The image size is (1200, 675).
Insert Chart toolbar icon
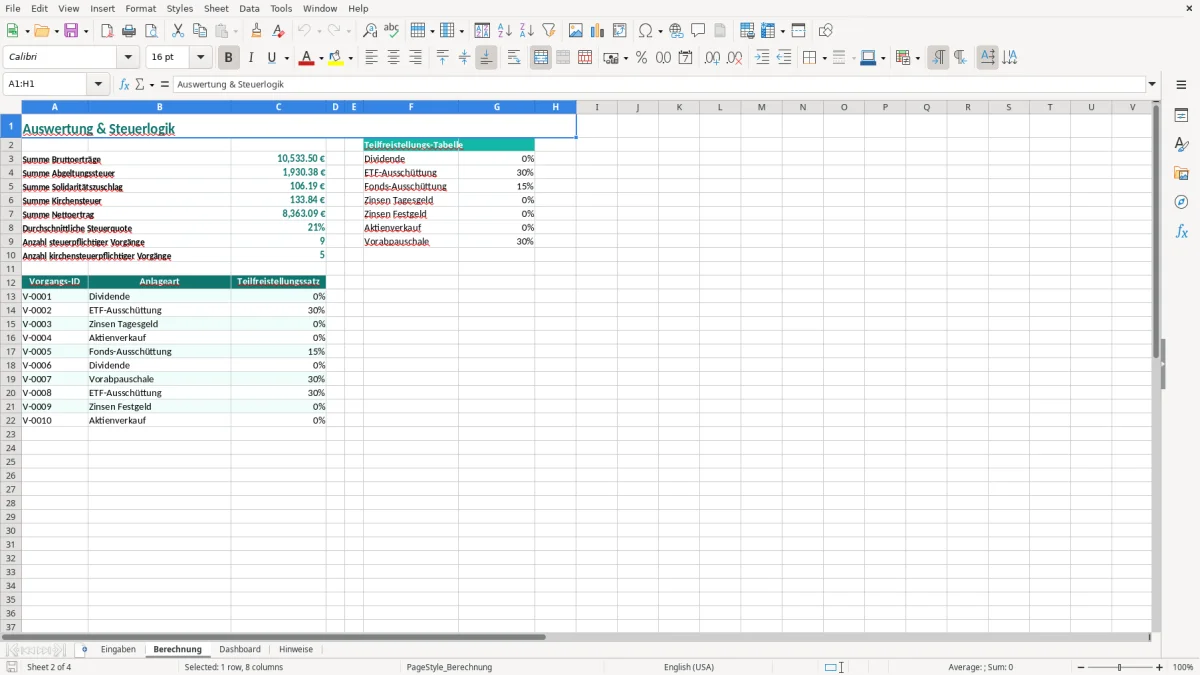click(x=598, y=31)
